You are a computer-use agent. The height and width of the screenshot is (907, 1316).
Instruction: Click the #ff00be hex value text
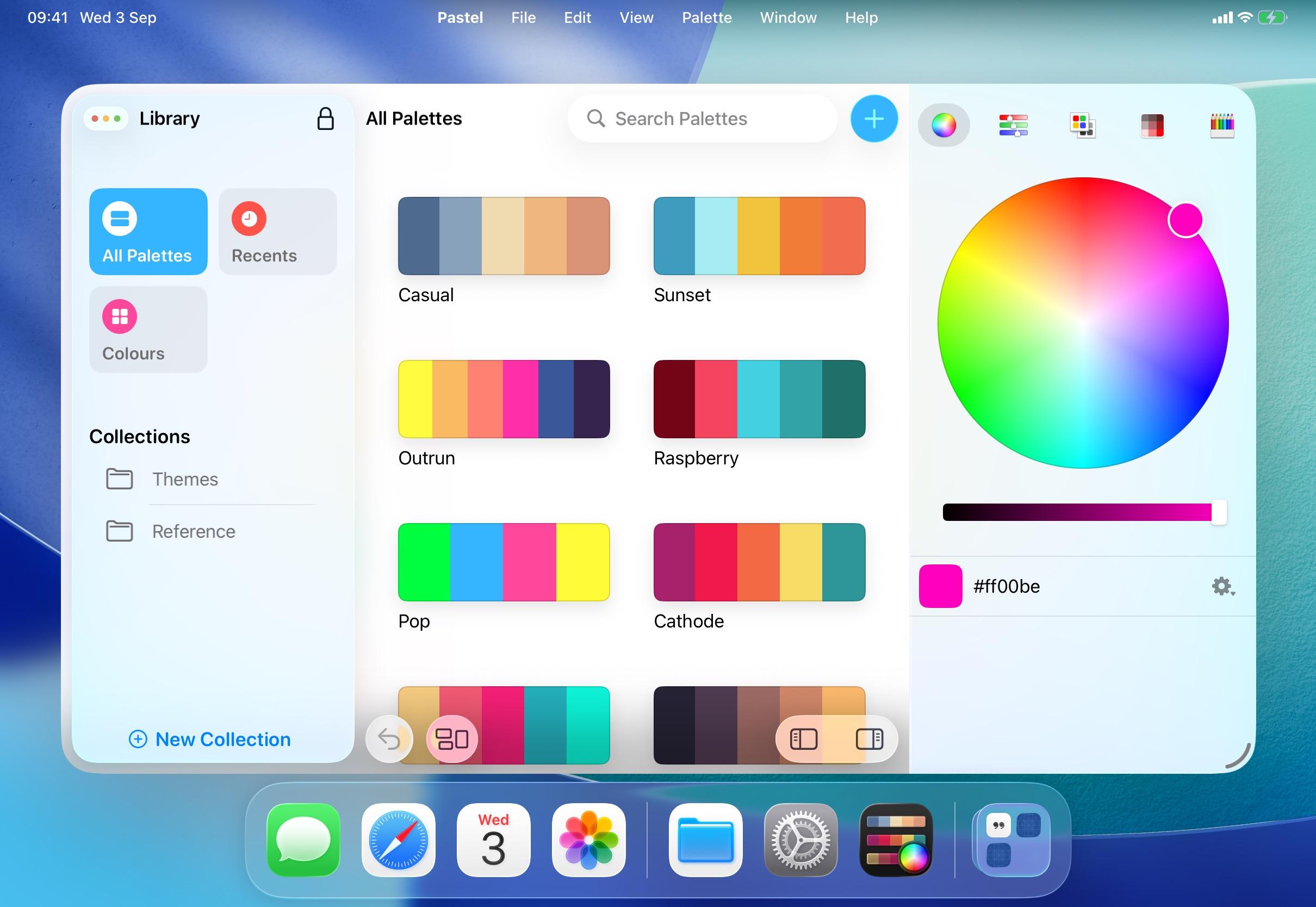pyautogui.click(x=1007, y=587)
